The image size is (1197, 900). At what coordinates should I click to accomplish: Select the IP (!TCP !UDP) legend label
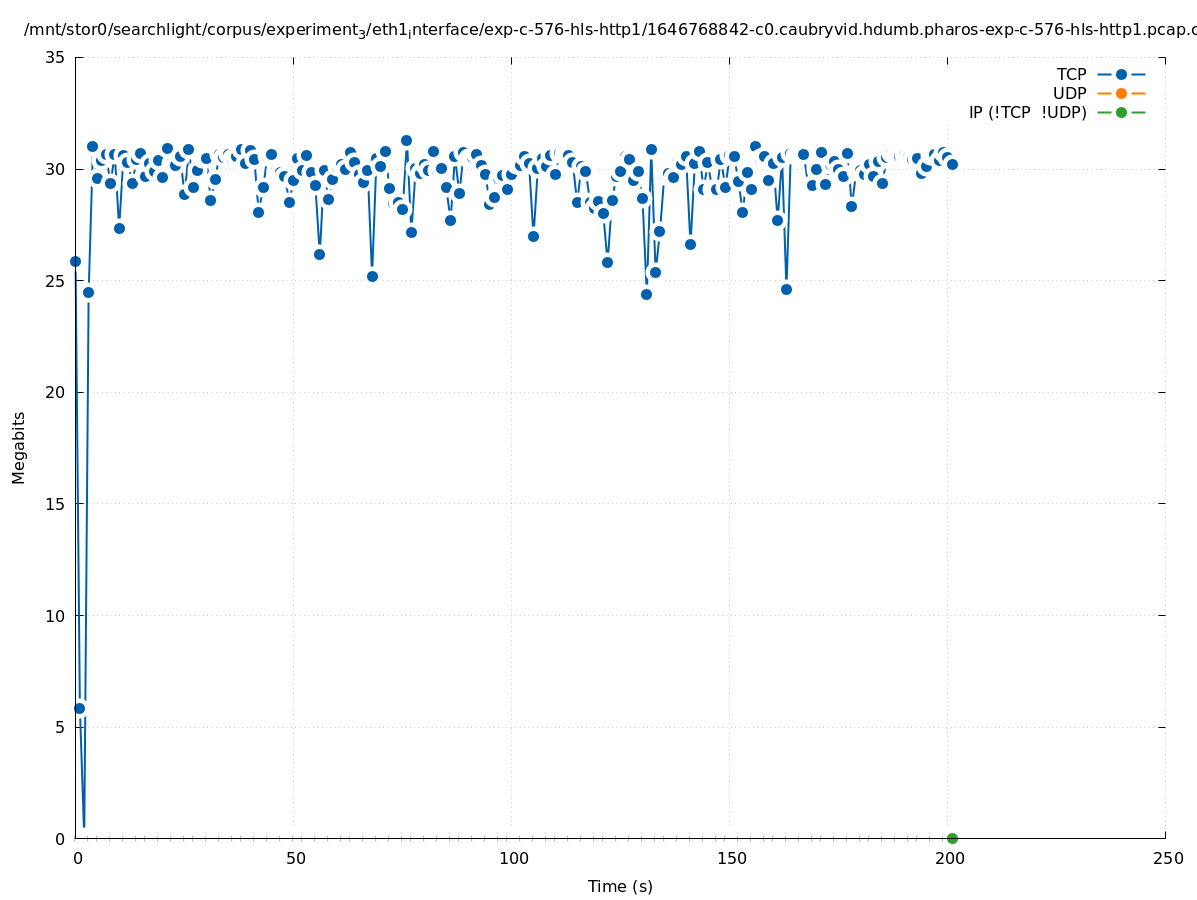tap(1027, 112)
